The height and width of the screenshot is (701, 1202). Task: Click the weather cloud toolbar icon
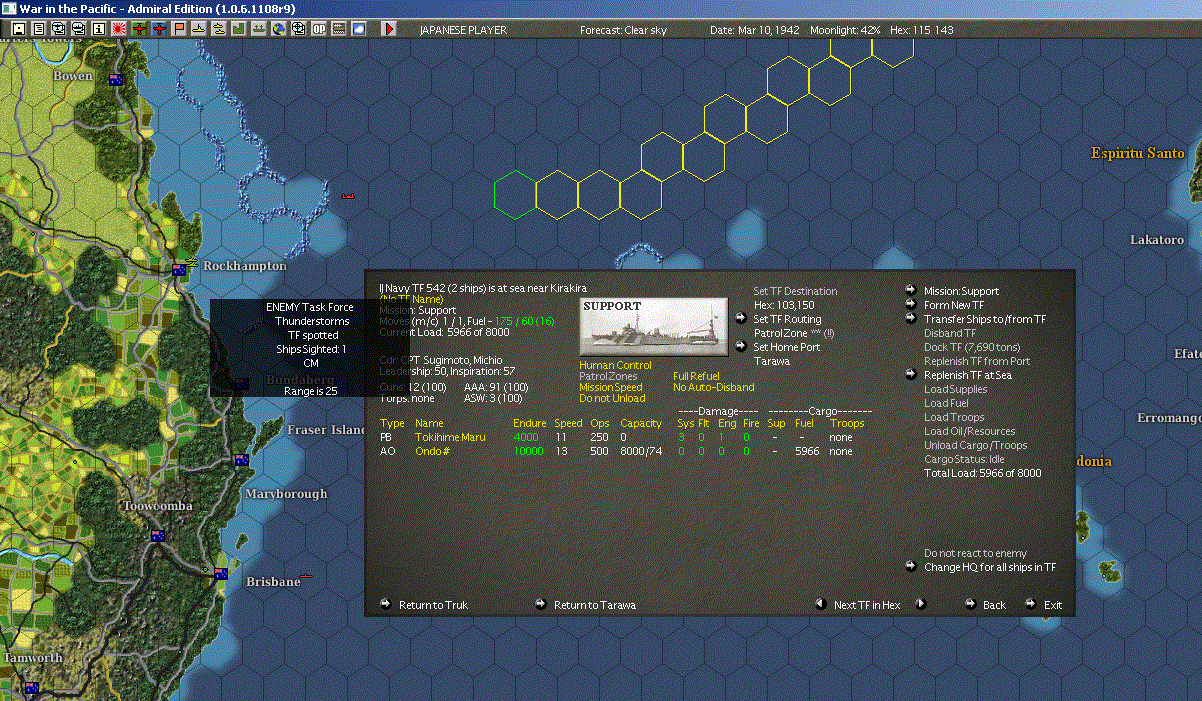click(x=359, y=29)
